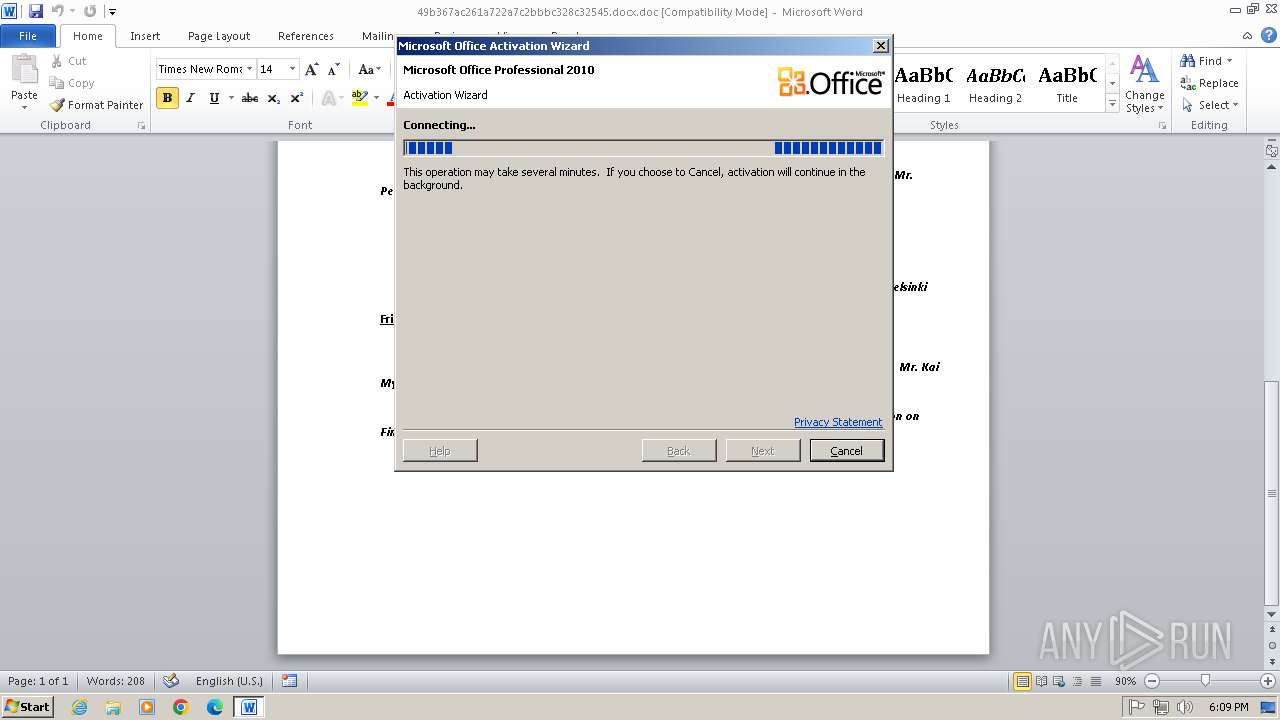Click the Text Highlight Color icon

click(x=360, y=98)
